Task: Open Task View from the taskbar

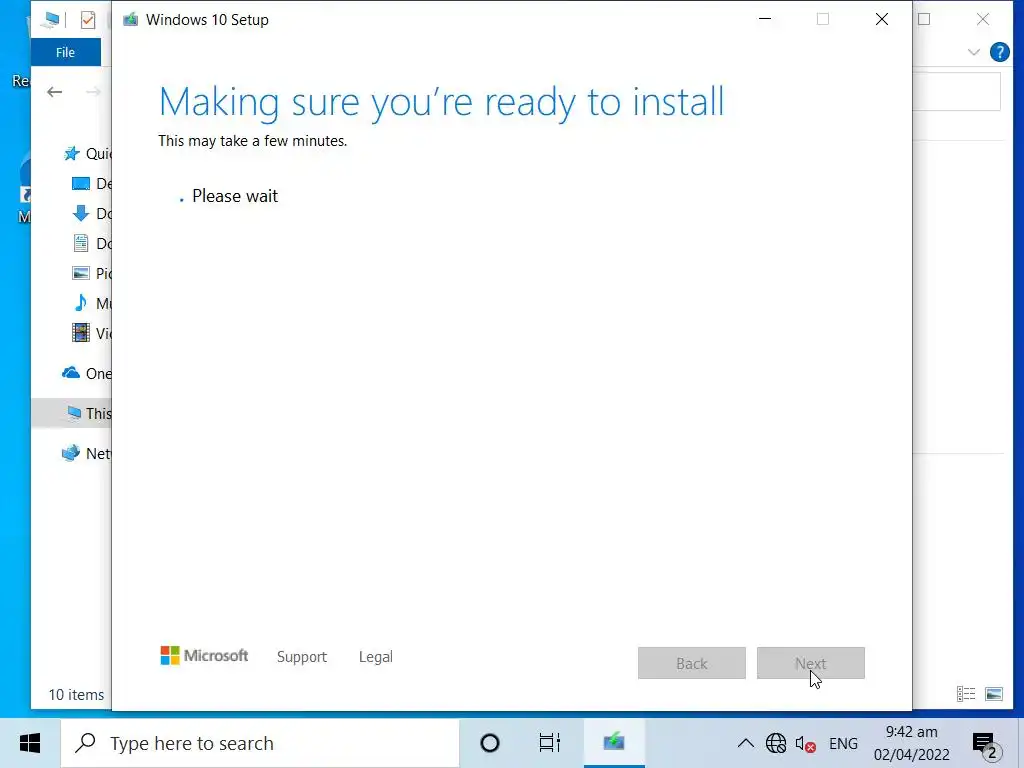Action: (549, 743)
